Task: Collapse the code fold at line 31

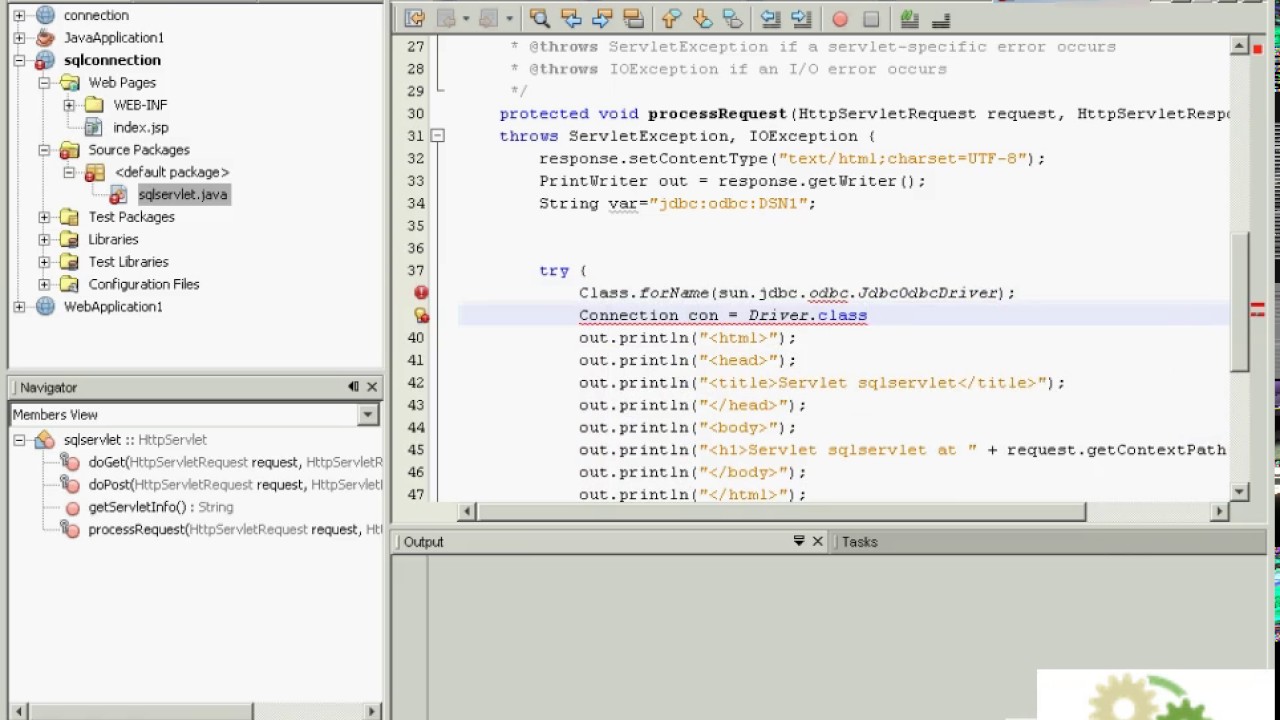Action: point(438,136)
